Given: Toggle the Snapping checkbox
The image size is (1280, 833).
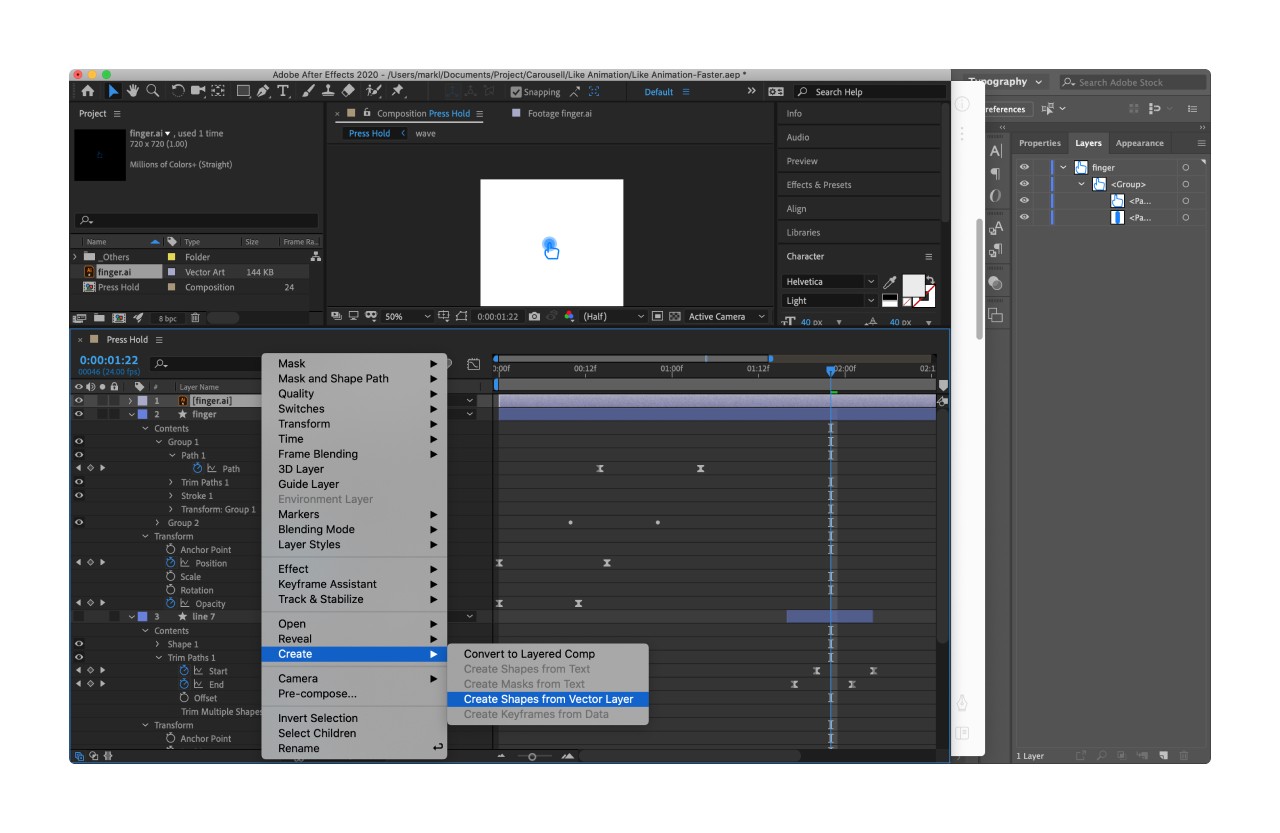Looking at the screenshot, I should pyautogui.click(x=517, y=92).
